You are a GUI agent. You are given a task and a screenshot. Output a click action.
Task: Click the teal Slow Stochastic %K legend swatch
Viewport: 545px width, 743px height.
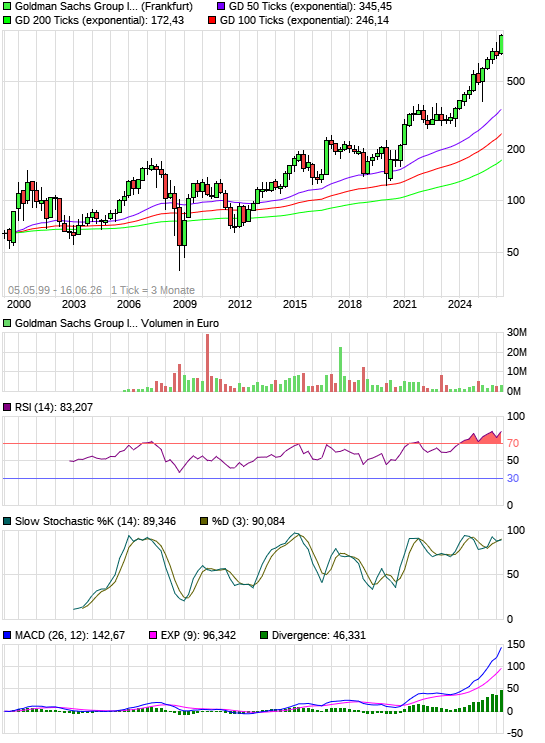(7, 521)
